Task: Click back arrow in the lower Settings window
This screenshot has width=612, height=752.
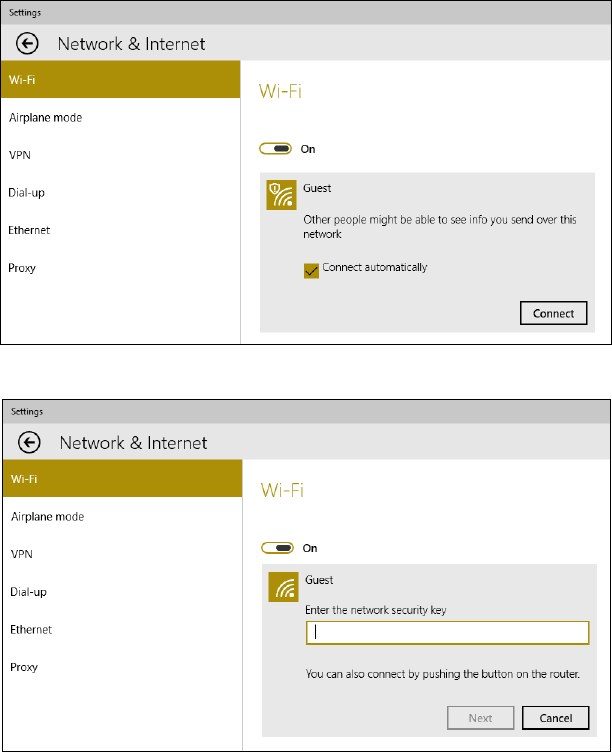Action: 30,442
